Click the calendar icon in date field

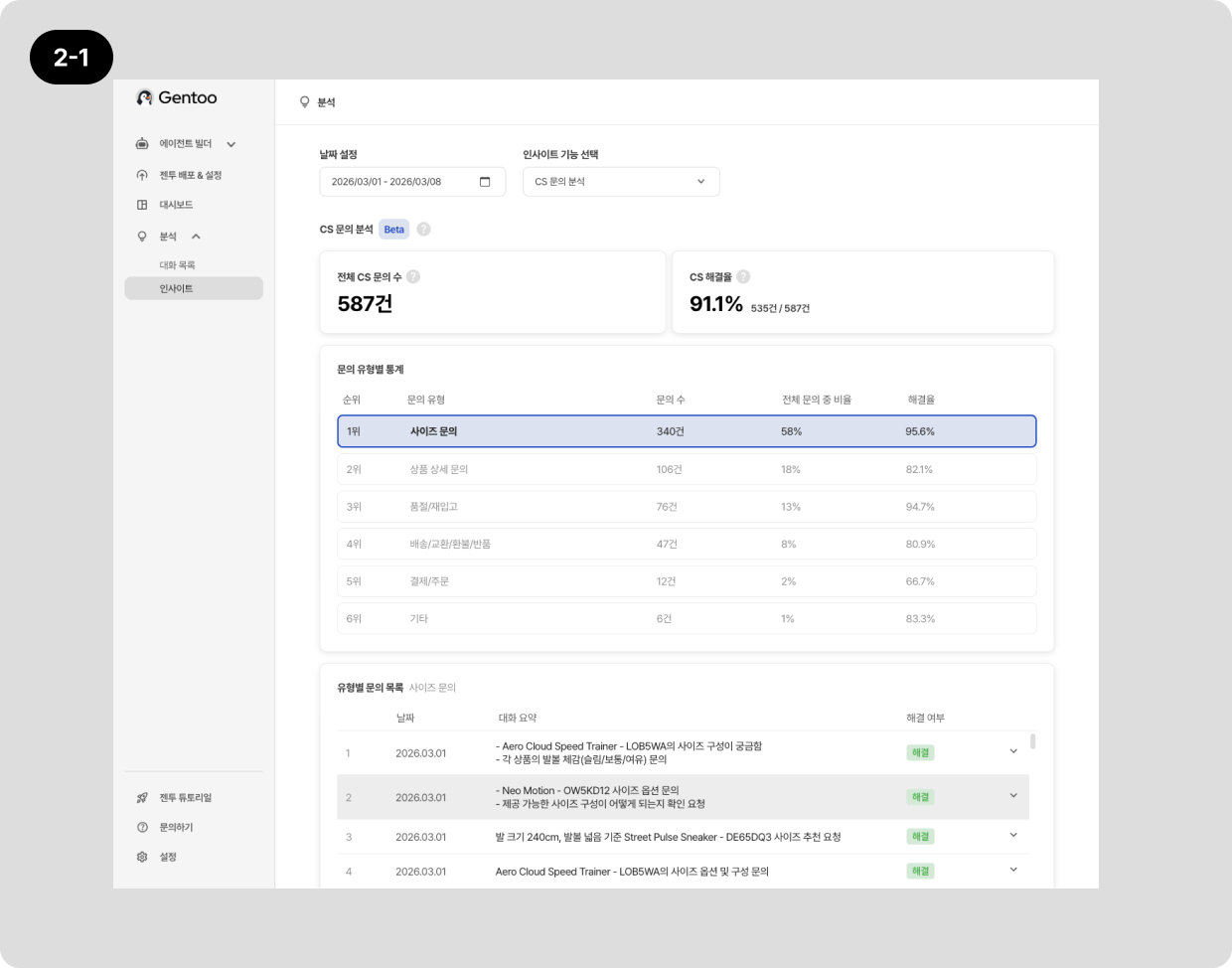[x=485, y=182]
